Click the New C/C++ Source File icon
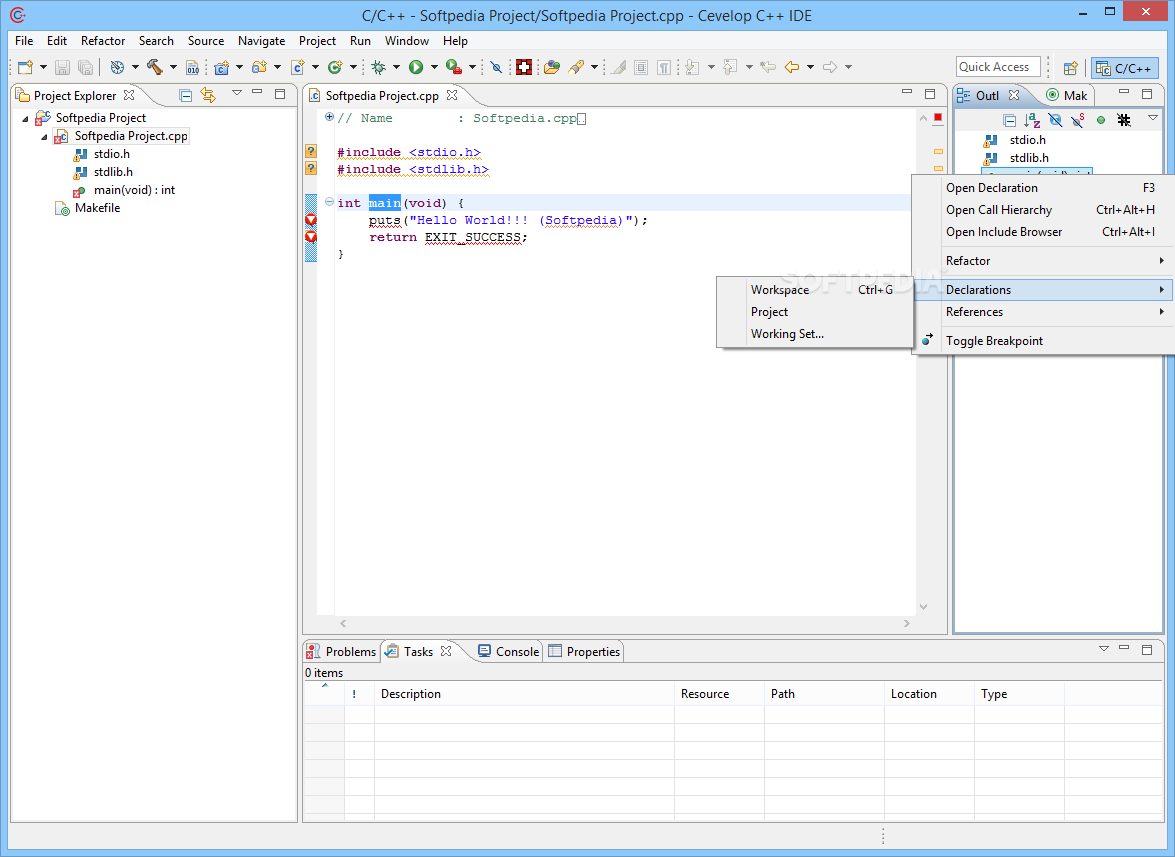Image resolution: width=1175 pixels, height=857 pixels. (297, 67)
